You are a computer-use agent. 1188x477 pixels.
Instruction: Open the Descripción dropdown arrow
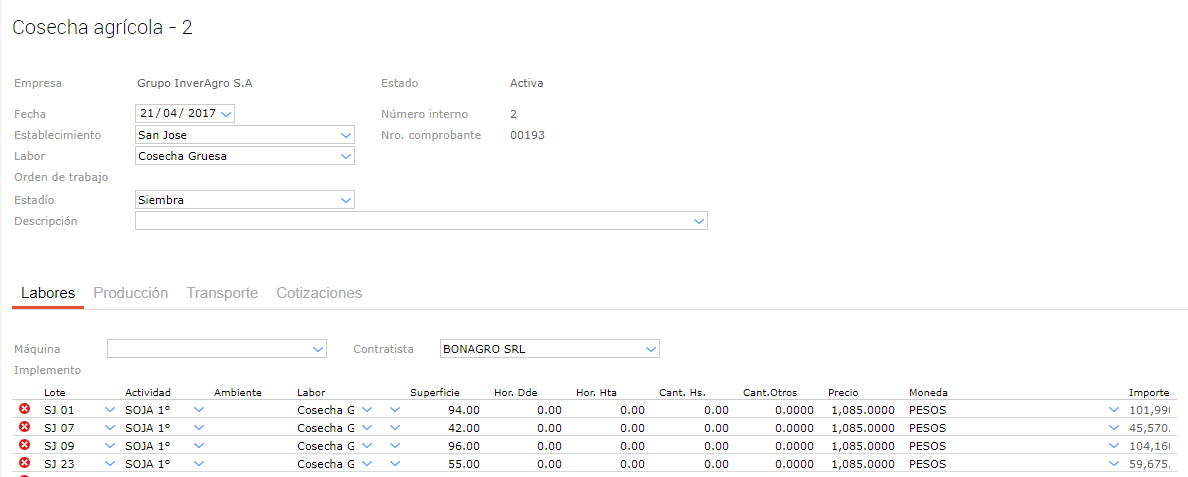699,222
